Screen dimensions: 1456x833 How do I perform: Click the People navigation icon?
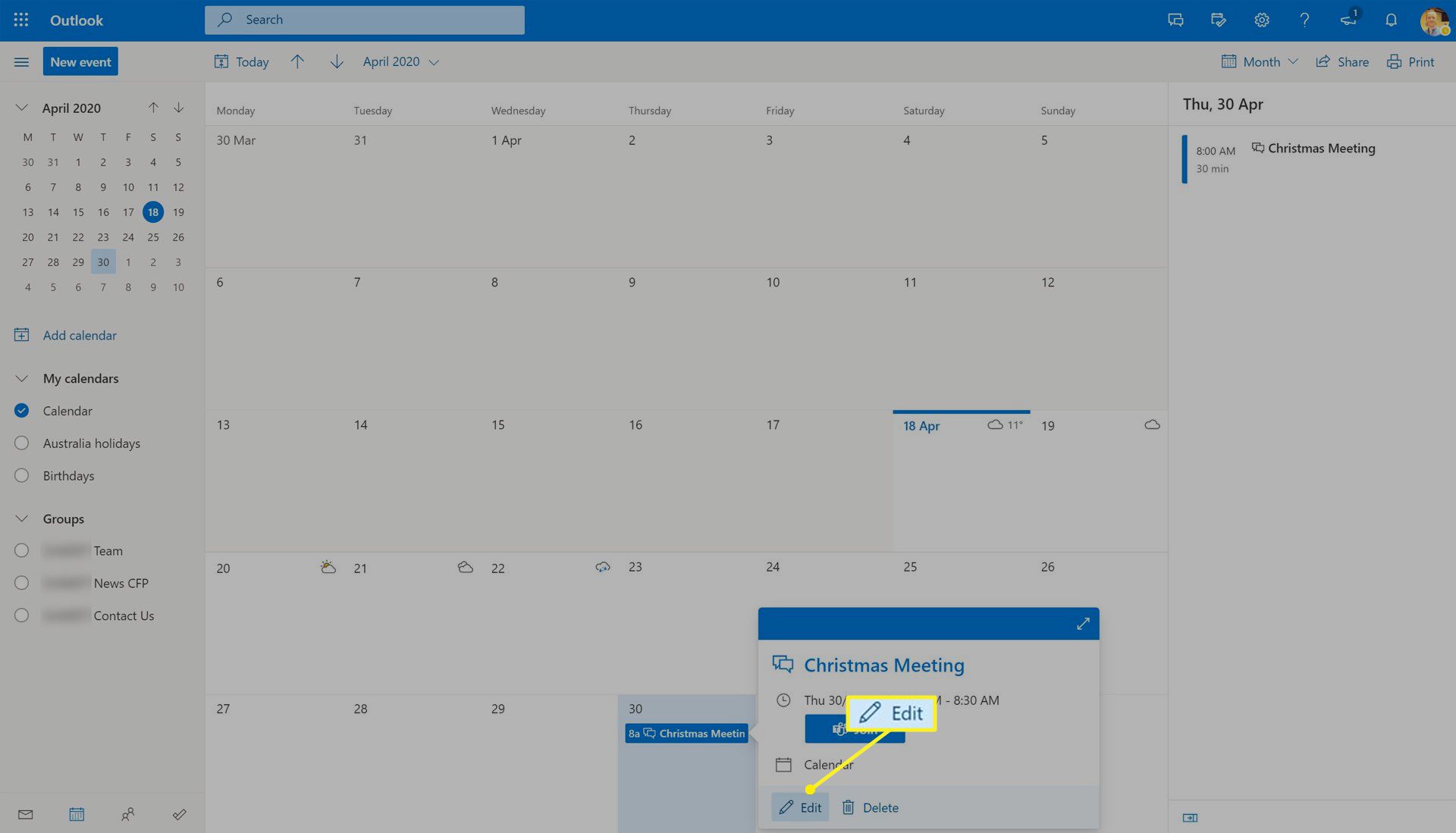click(127, 813)
